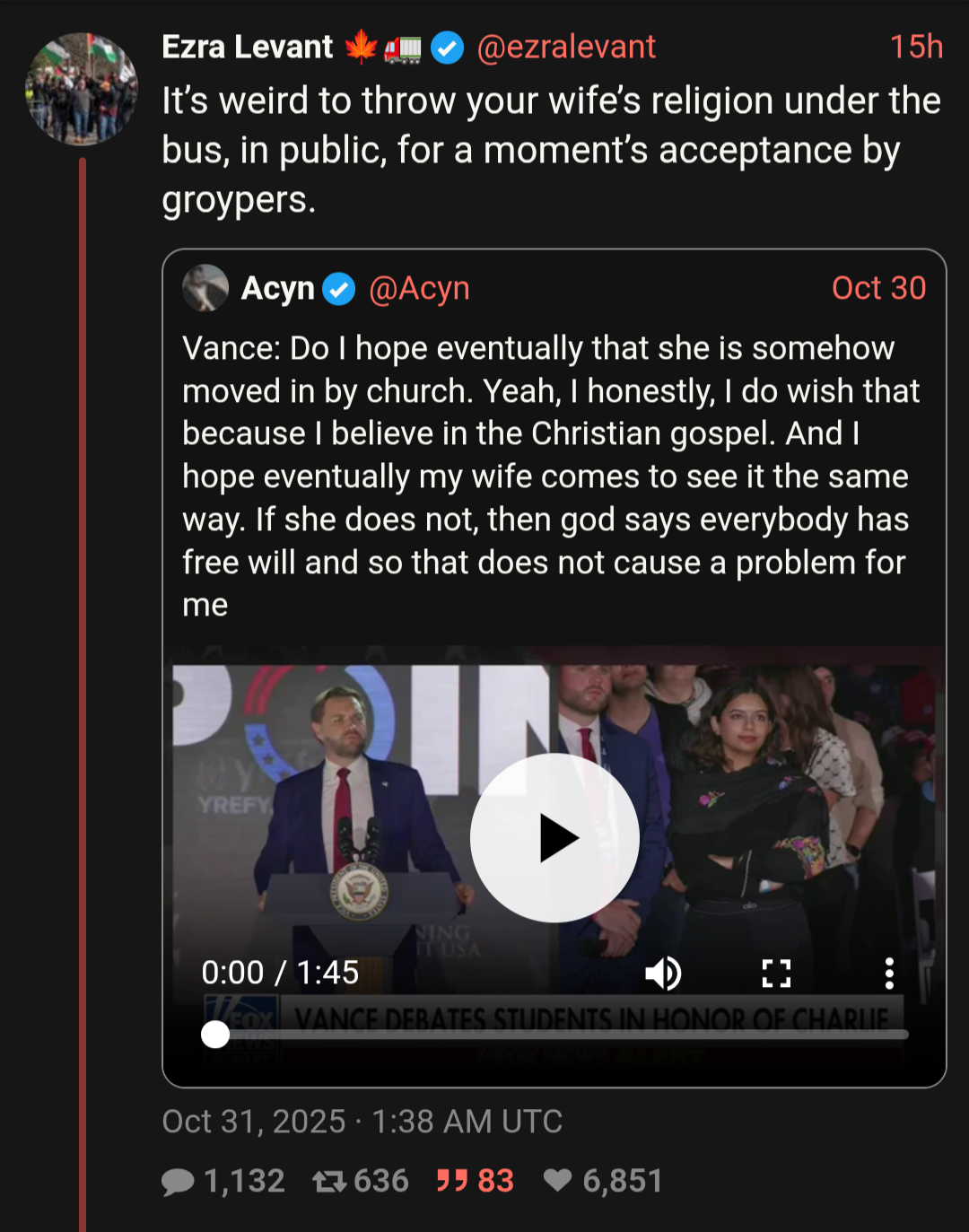Open Acyn's small profile picture
Image resolution: width=969 pixels, height=1232 pixels.
[205, 288]
